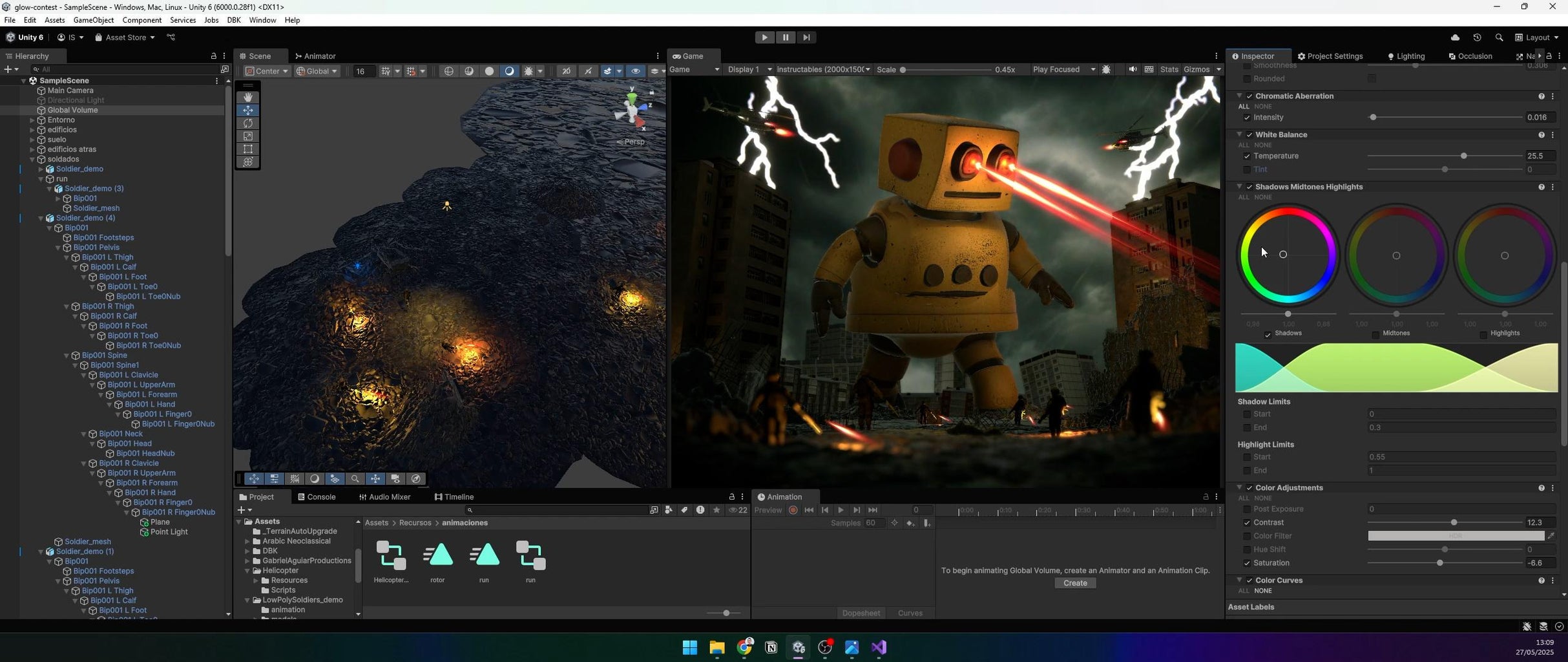Select the Move tool in Scene
1568x662 pixels.
[247, 110]
